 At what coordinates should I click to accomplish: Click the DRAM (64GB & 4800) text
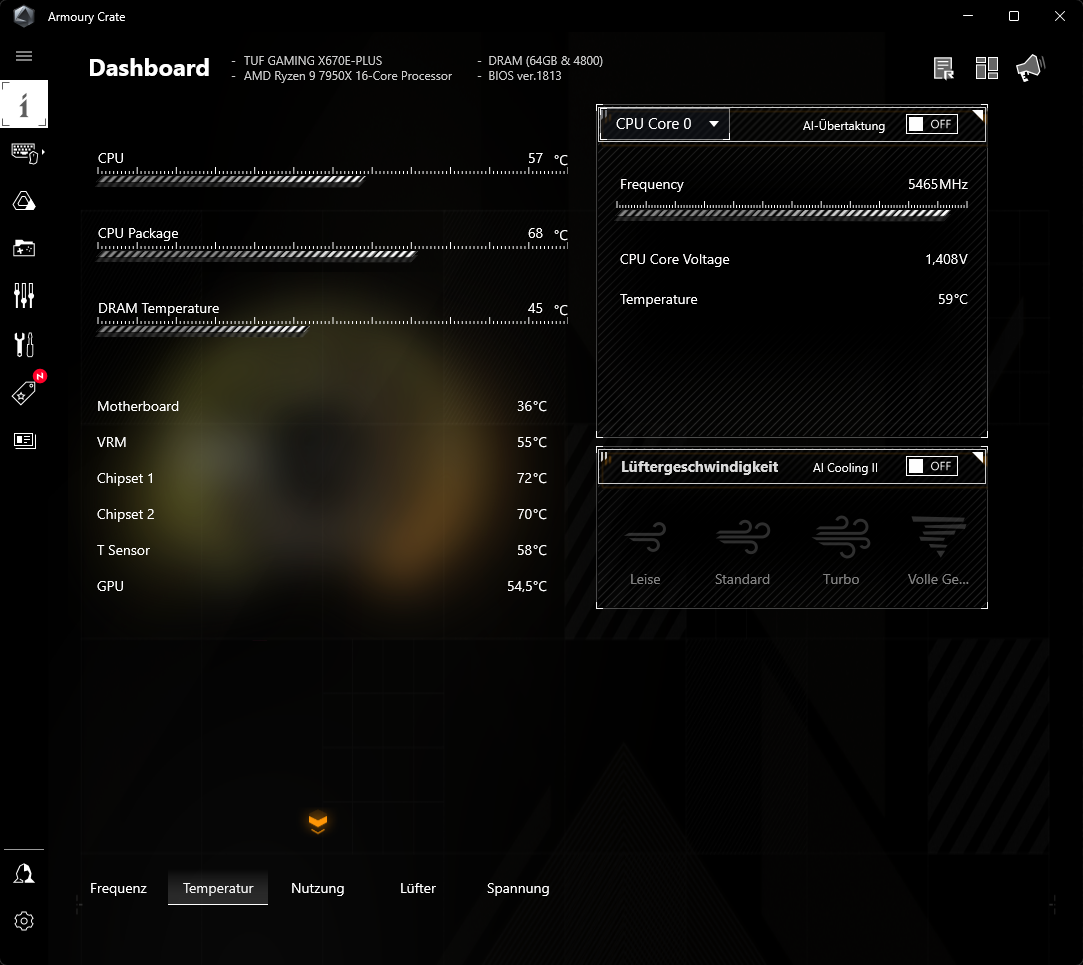pos(546,61)
